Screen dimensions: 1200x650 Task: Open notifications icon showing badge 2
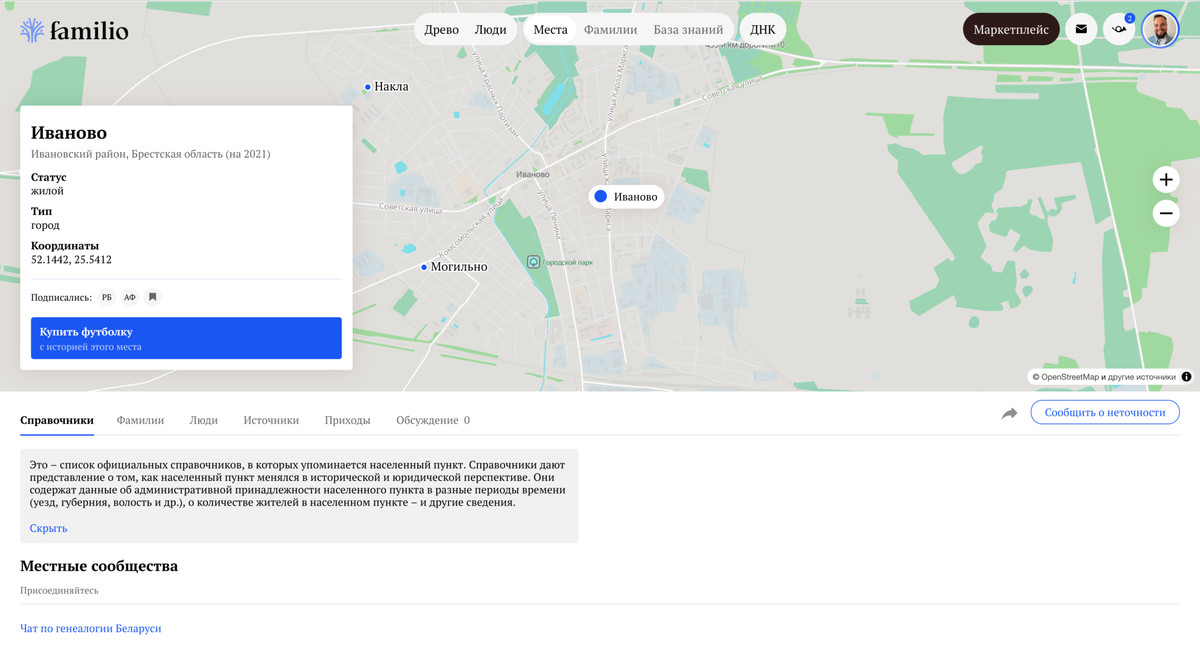[x=1119, y=29]
